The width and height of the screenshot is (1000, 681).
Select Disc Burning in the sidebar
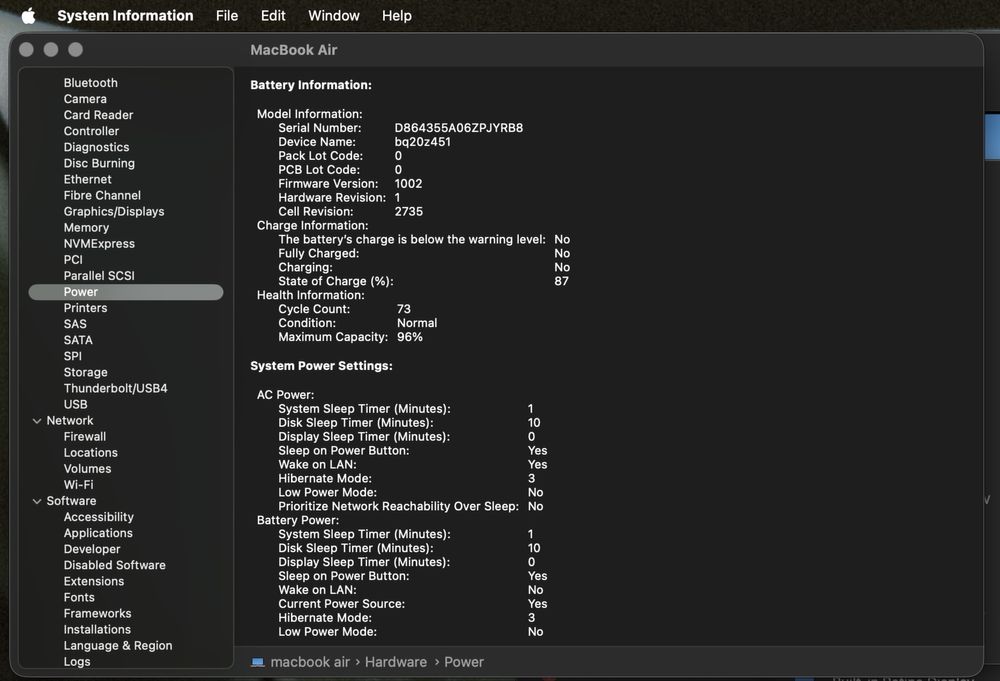tap(99, 163)
